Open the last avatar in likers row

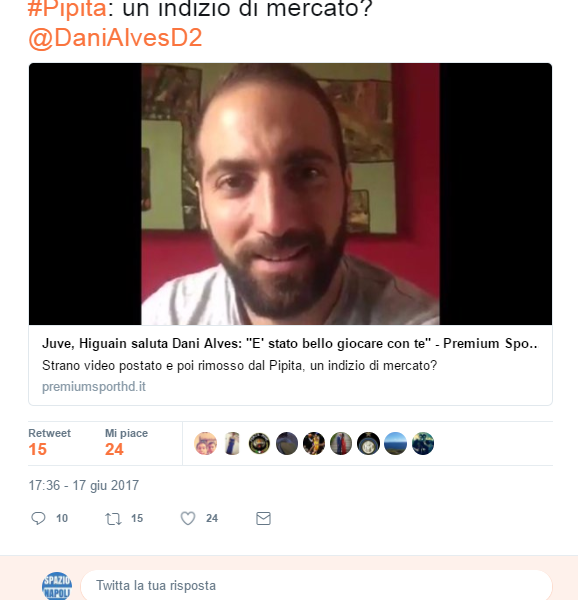(423, 443)
